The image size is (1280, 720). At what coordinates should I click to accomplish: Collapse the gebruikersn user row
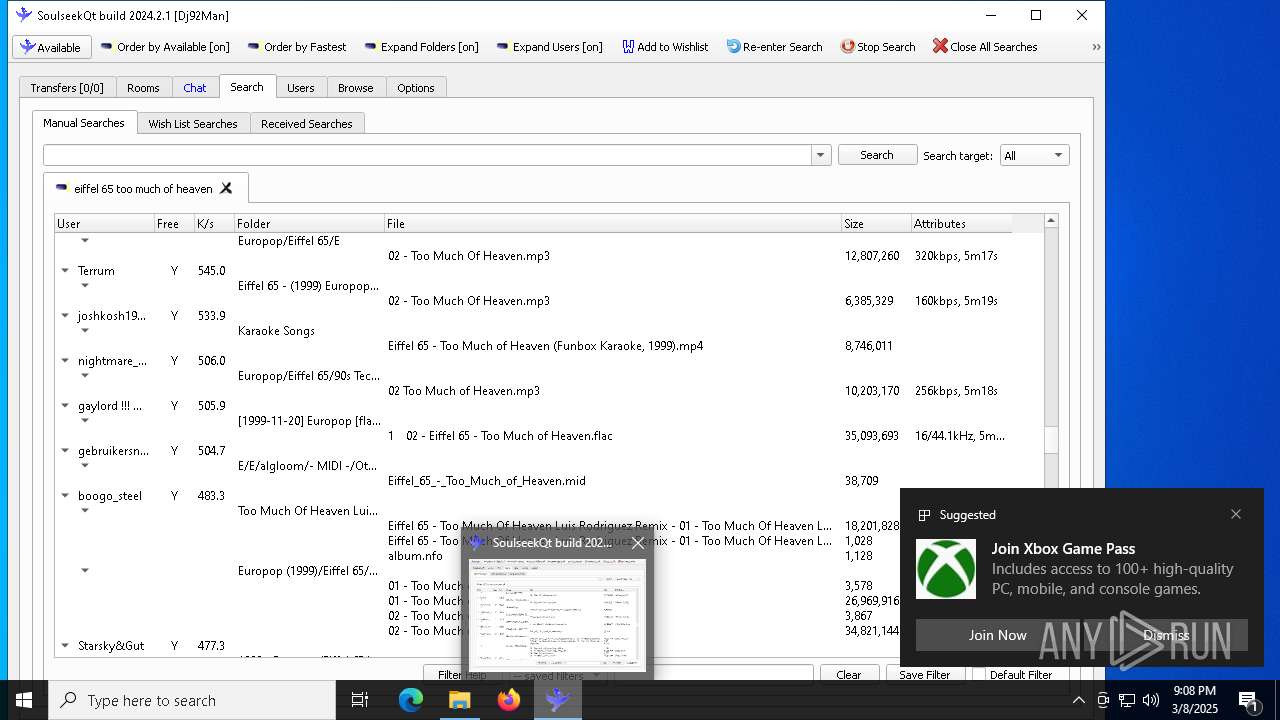click(x=65, y=451)
